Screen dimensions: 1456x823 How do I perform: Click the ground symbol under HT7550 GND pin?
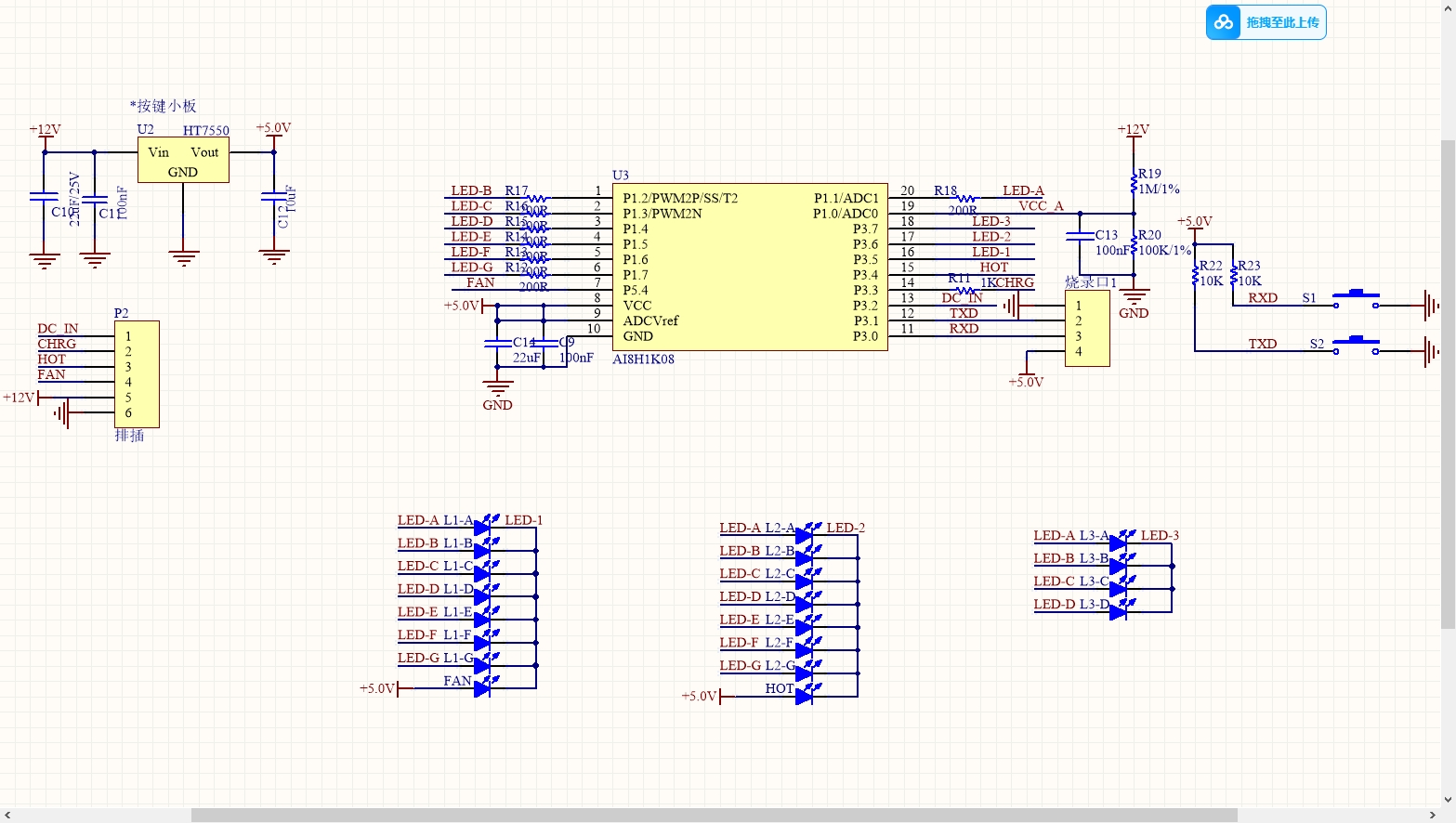pos(183,257)
